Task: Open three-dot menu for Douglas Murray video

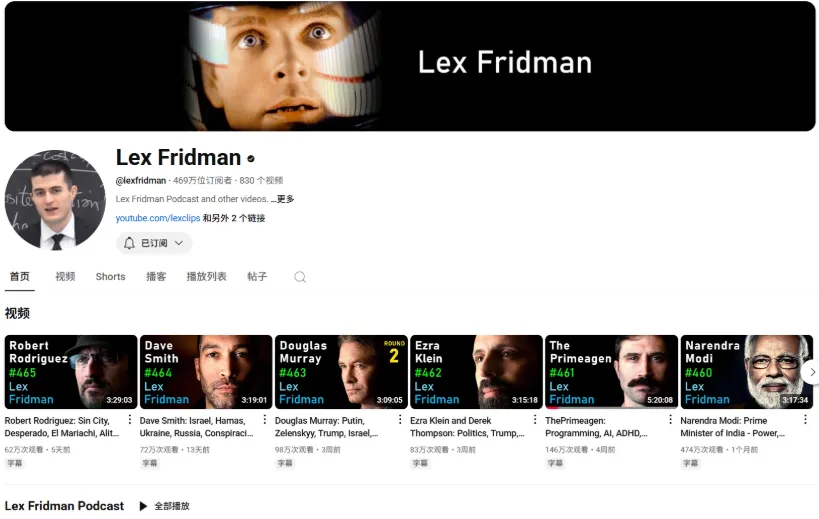Action: point(400,419)
